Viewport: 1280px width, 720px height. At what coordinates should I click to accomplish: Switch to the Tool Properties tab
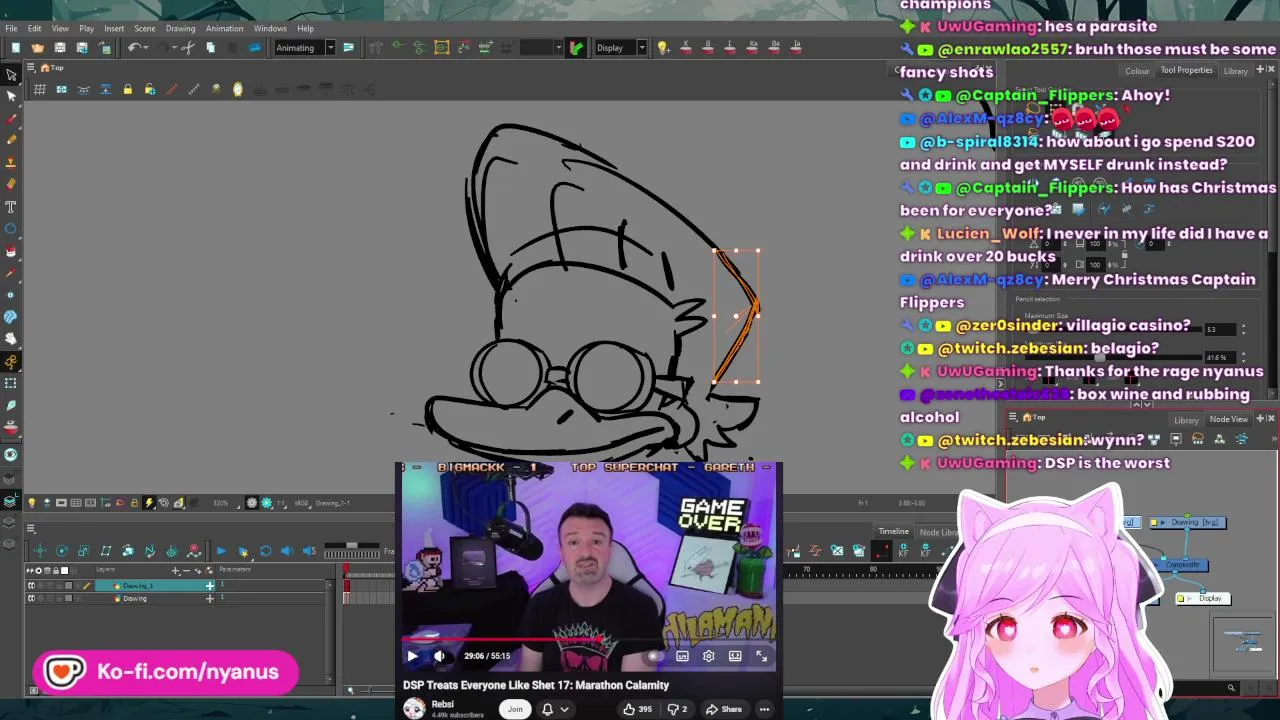click(x=1186, y=70)
